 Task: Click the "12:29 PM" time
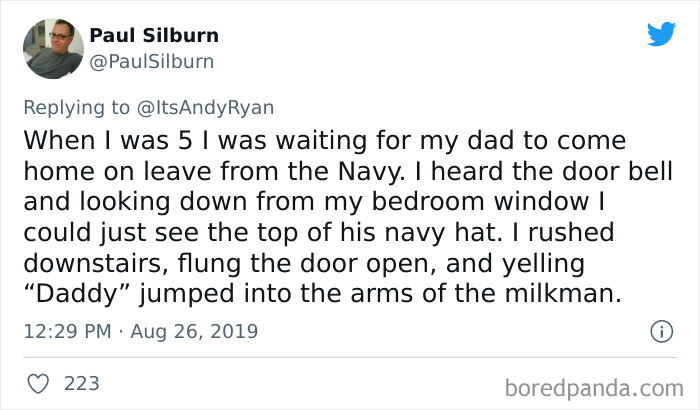[69, 331]
